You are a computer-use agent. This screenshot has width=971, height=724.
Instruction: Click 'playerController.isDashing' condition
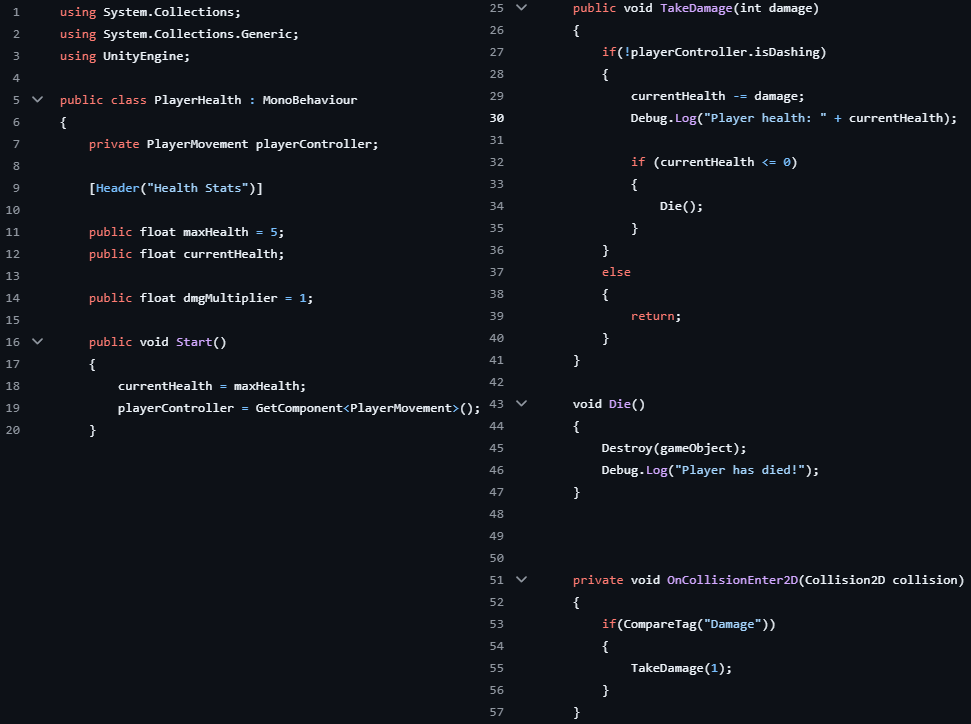point(725,52)
